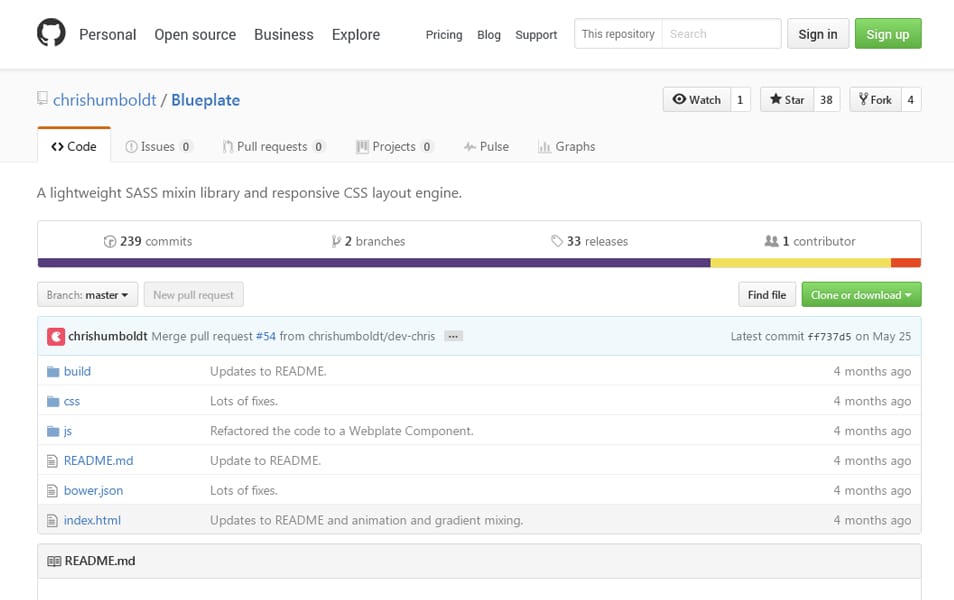View the 33 releases link
The image size is (954, 600).
point(590,242)
